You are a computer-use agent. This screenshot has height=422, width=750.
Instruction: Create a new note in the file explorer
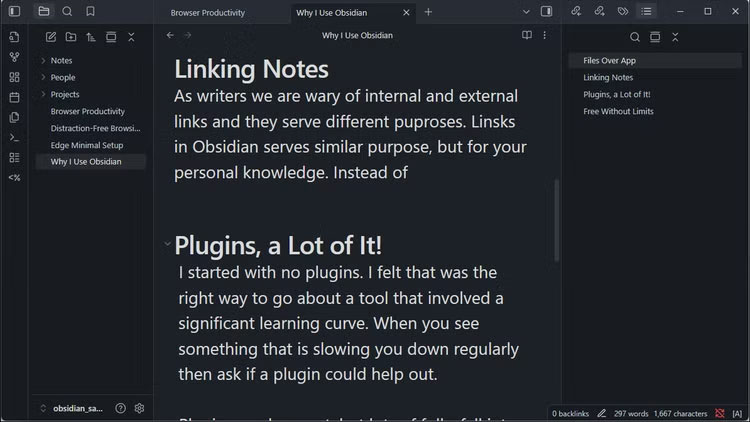click(x=51, y=37)
